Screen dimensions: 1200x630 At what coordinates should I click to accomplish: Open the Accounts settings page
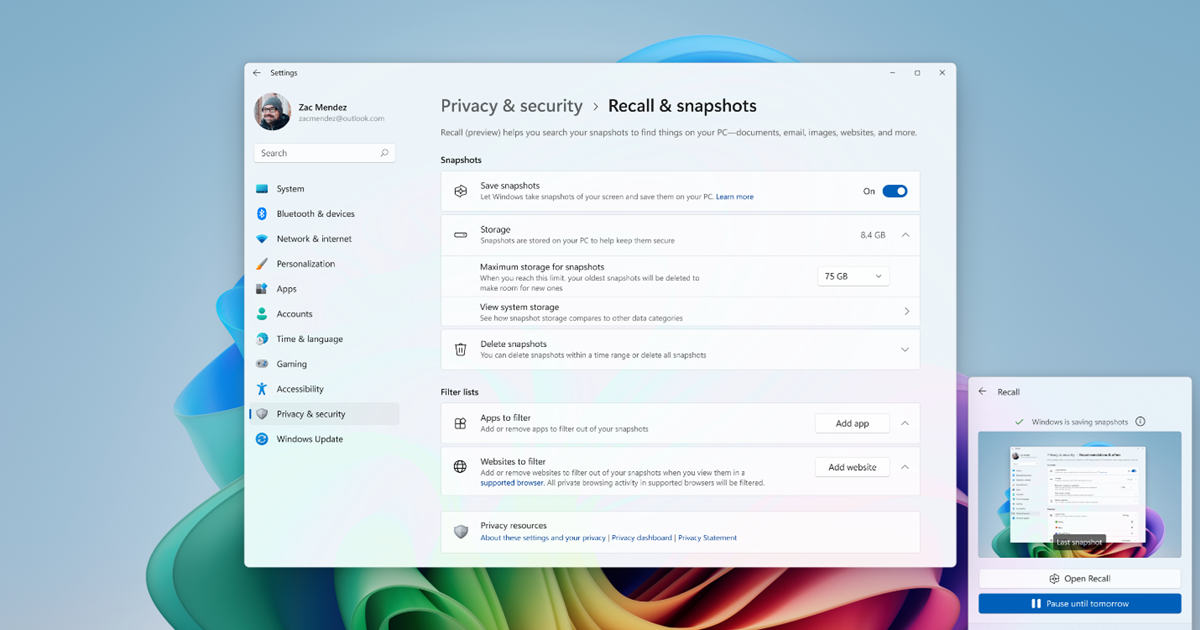point(294,314)
